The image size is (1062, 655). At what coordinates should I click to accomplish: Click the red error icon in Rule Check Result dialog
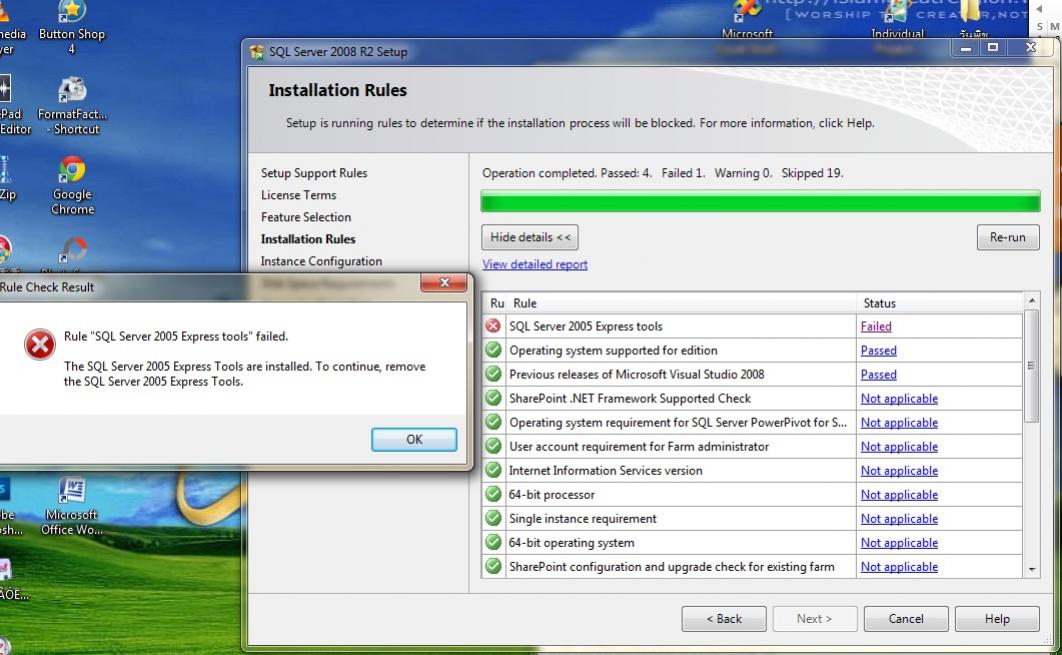pos(39,345)
